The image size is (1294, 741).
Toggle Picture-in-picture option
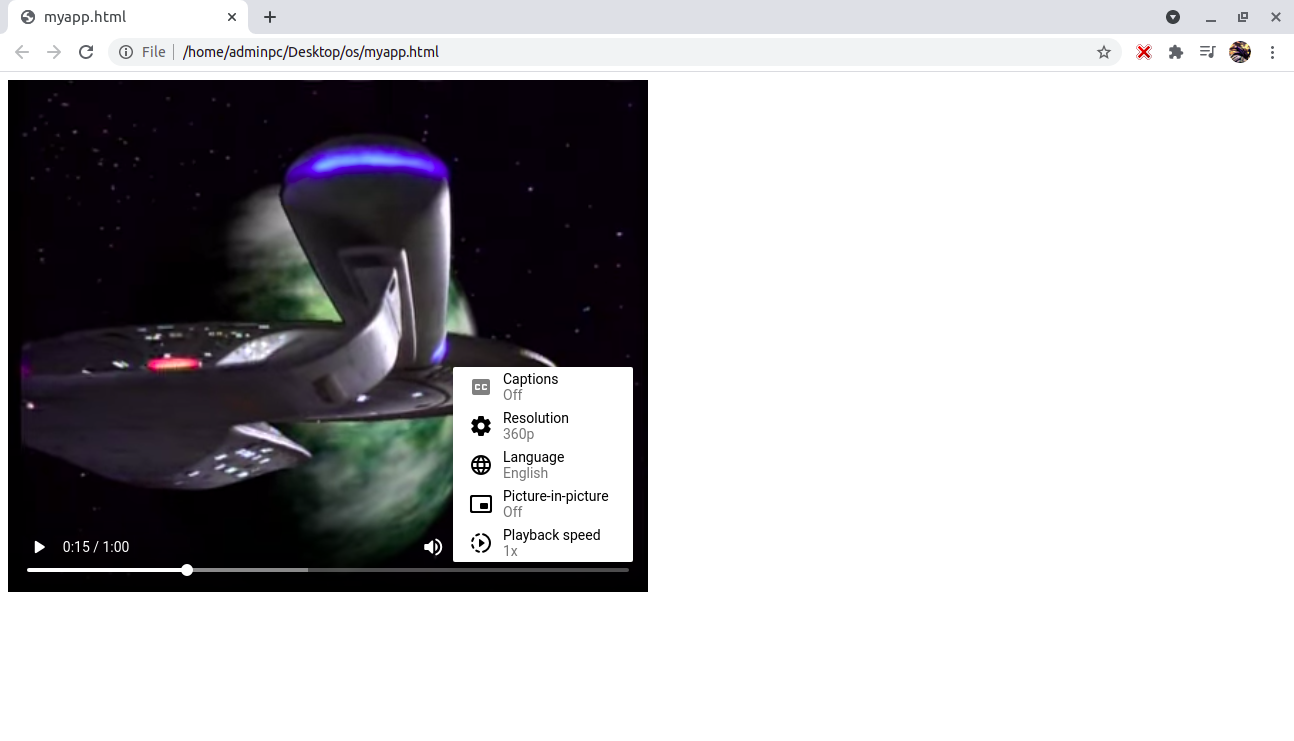click(x=543, y=504)
